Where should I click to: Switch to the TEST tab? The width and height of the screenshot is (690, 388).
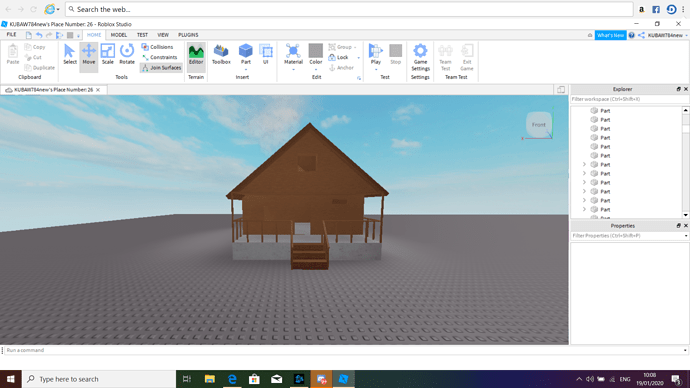tap(142, 35)
